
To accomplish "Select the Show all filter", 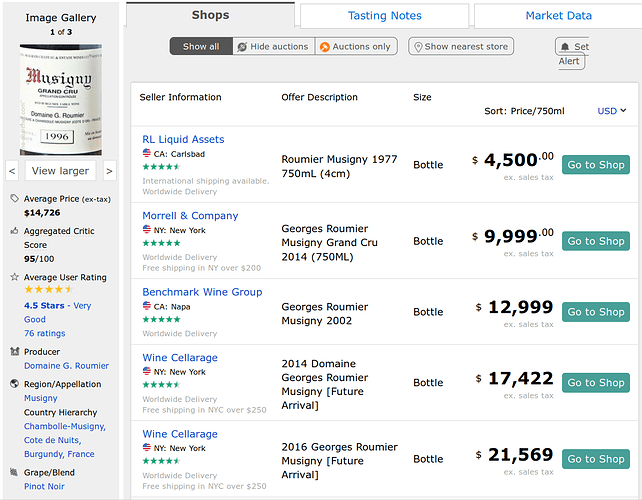I will click(x=201, y=47).
